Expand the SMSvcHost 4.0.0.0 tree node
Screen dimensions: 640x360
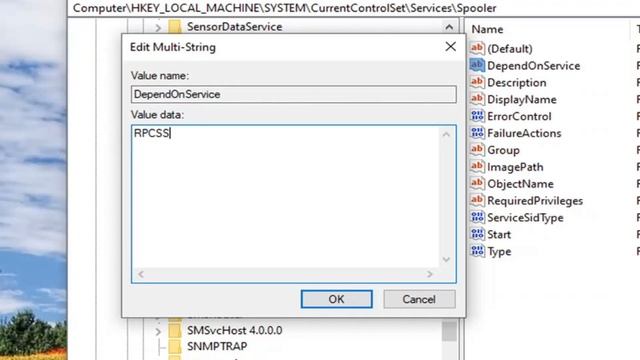pyautogui.click(x=158, y=331)
